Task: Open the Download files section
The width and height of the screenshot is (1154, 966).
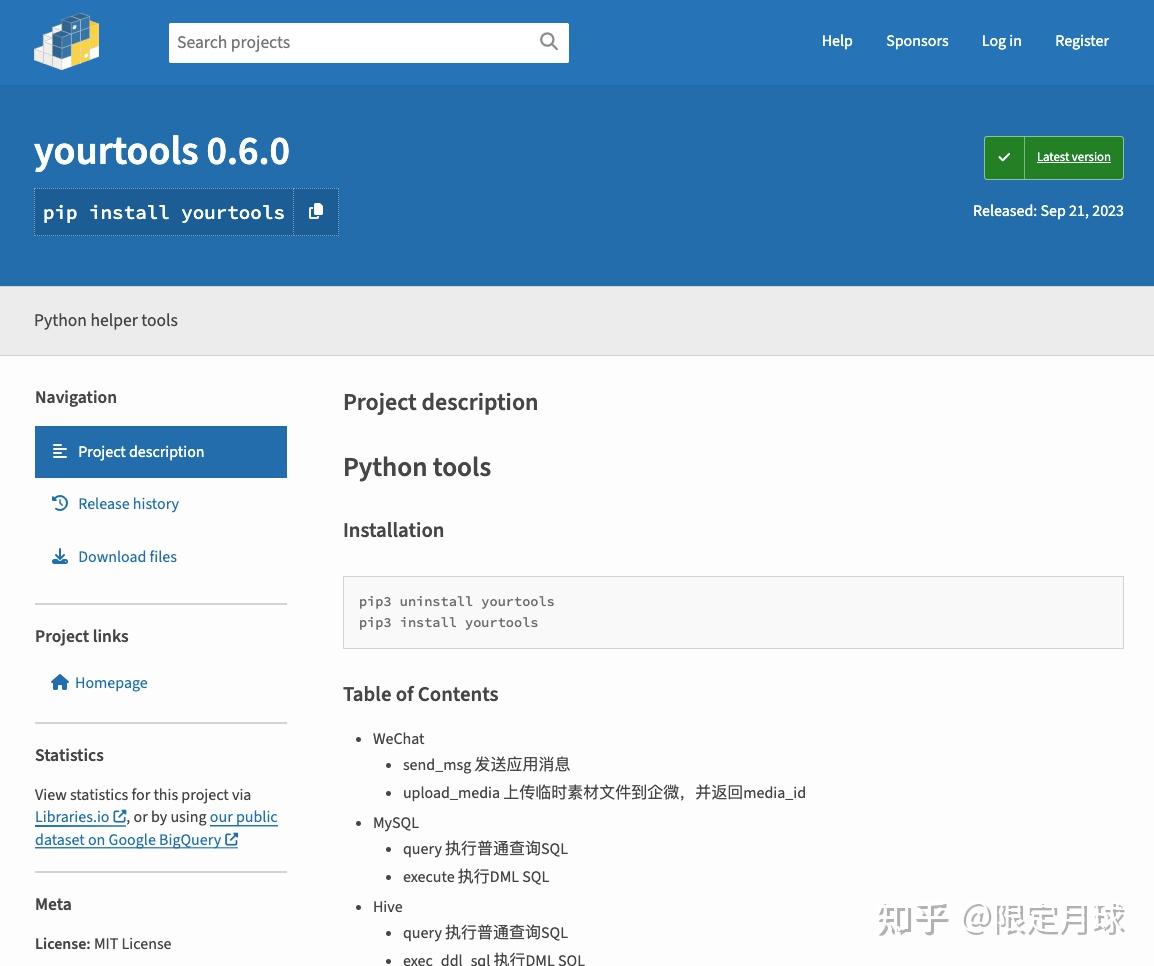Action: click(x=127, y=556)
